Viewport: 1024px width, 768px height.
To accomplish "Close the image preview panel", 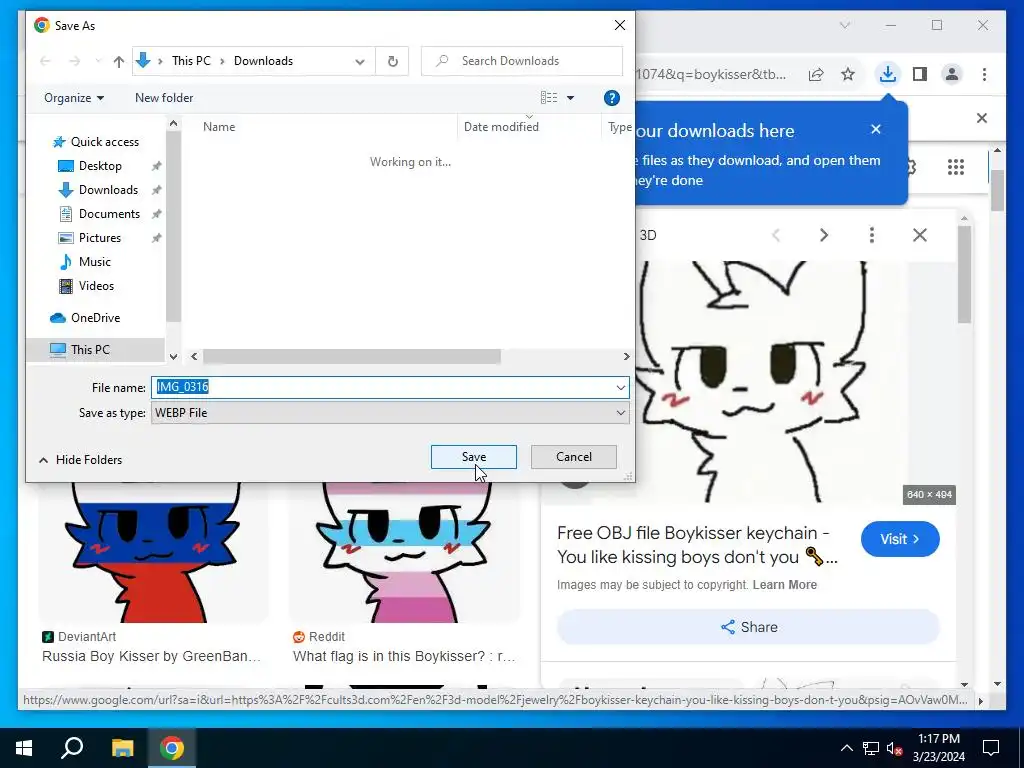I will 920,235.
